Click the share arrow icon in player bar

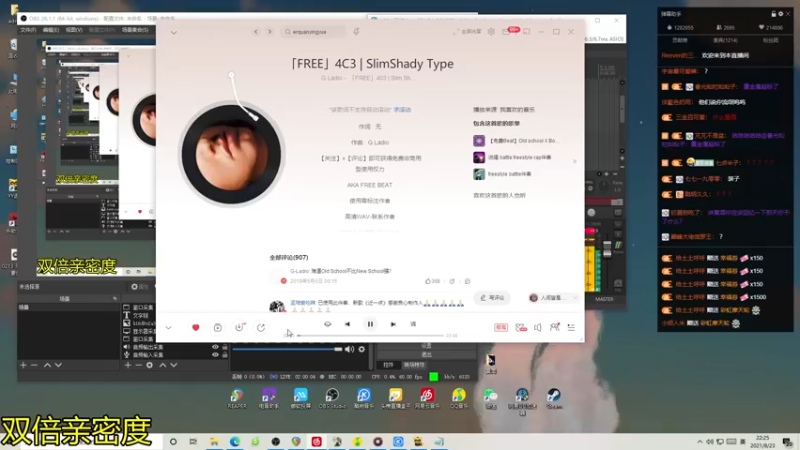coord(261,328)
